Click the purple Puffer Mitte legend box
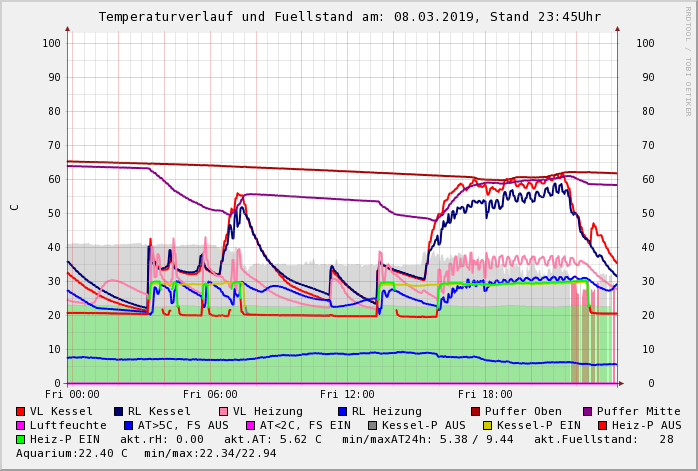The width and height of the screenshot is (698, 471). coord(588,411)
